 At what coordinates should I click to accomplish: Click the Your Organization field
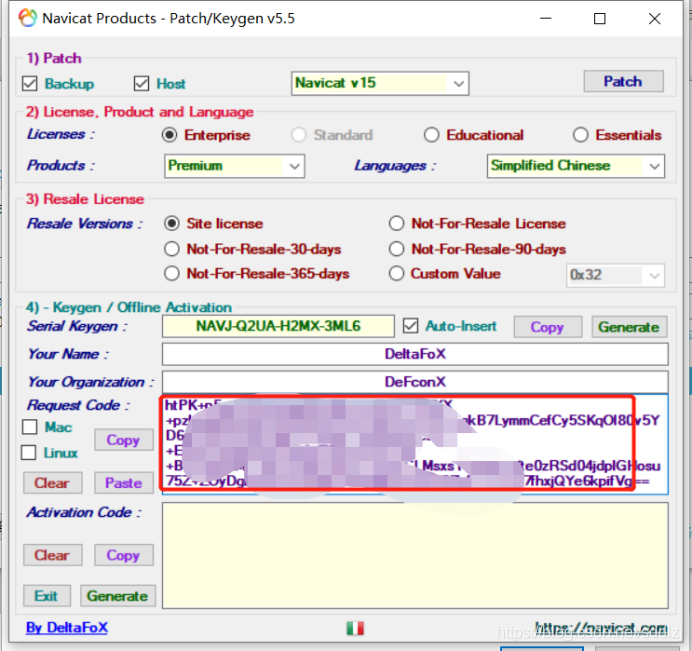415,382
